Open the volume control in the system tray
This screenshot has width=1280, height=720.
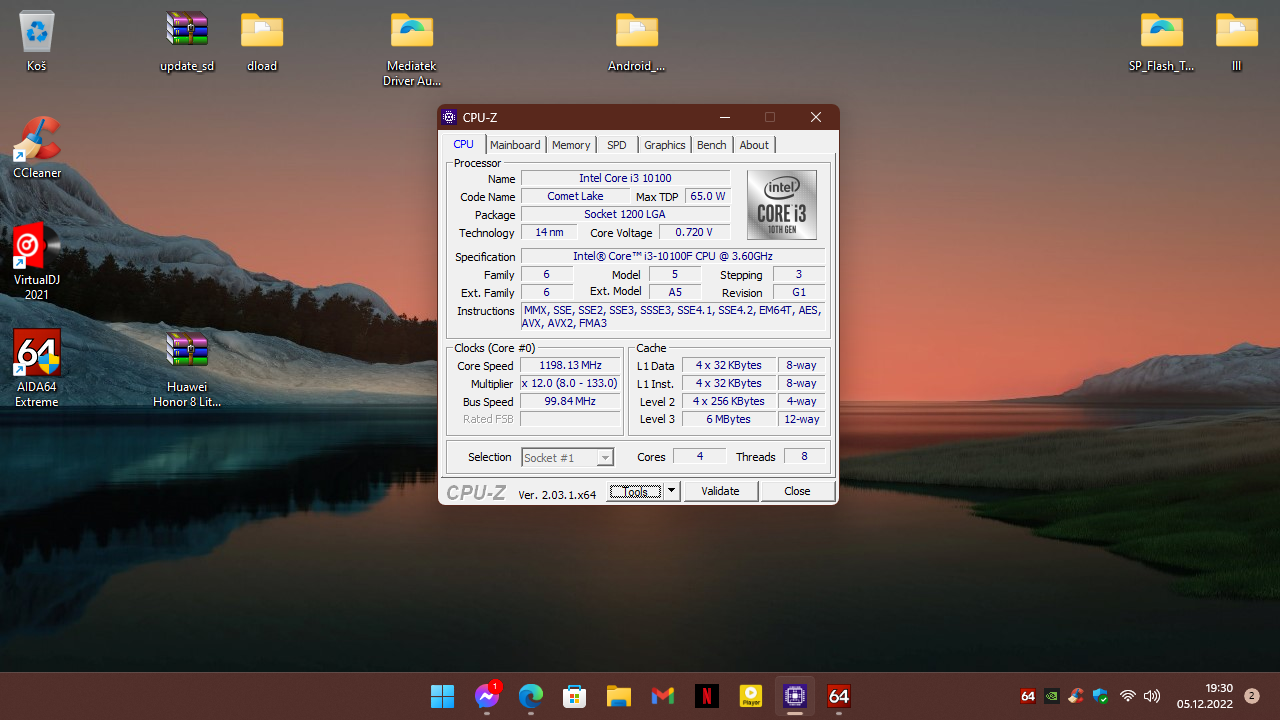tap(1152, 696)
